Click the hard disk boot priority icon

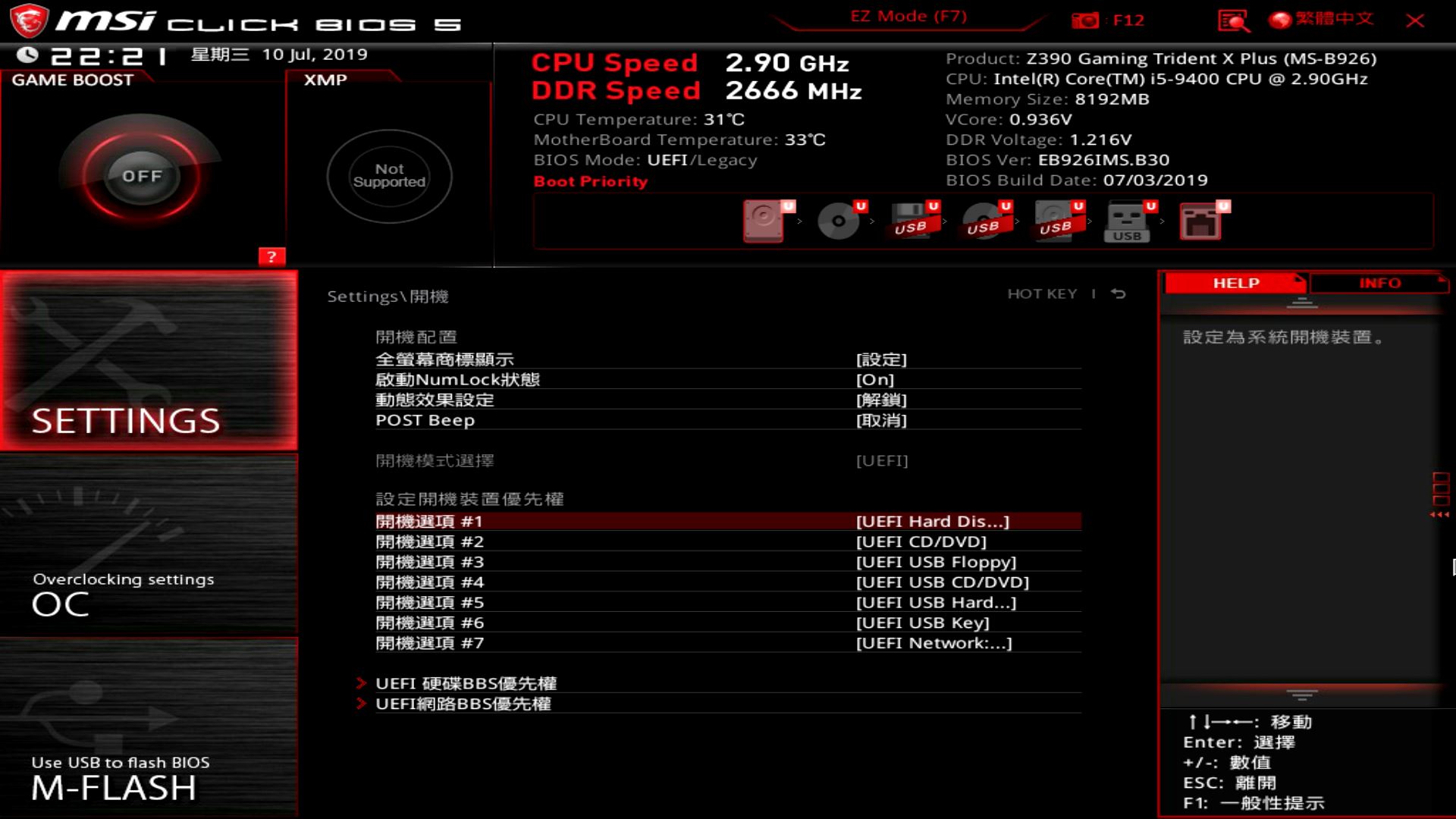click(764, 221)
